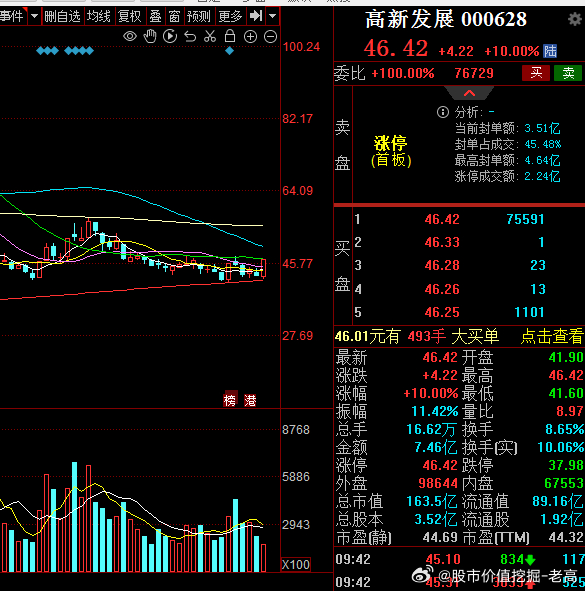Click the red 买 buy button
The height and width of the screenshot is (591, 585).
(536, 73)
